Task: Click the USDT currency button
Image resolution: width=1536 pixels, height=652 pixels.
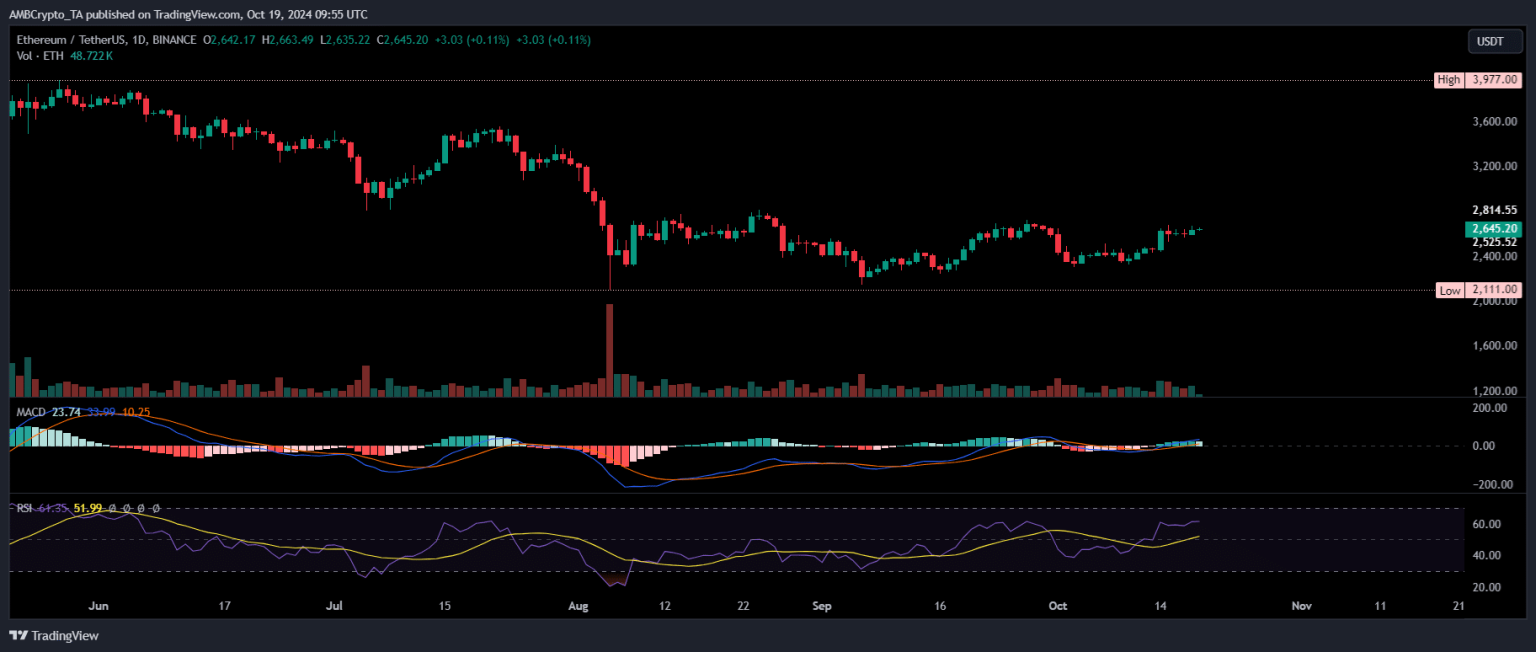Action: (x=1494, y=41)
